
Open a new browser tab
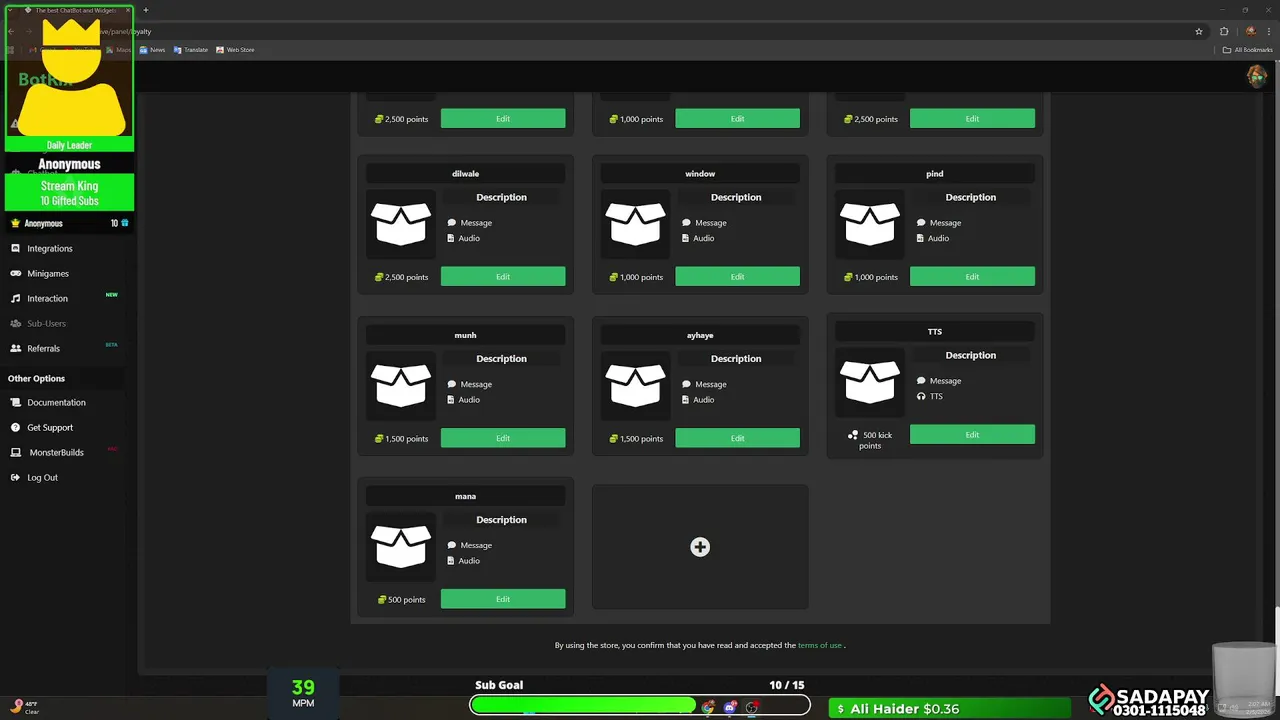coord(145,10)
